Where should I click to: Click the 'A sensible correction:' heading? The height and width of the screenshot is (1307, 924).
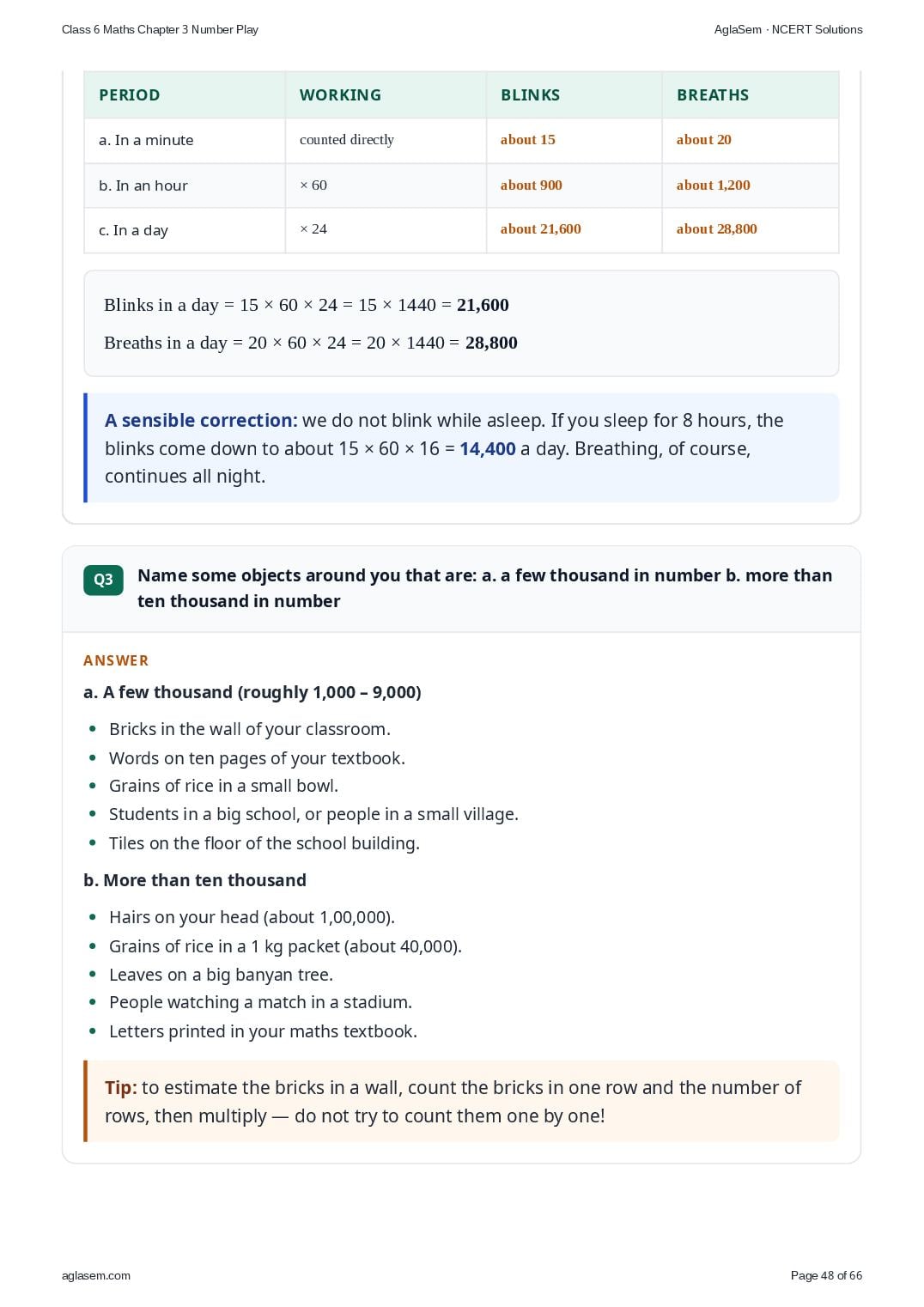pyautogui.click(x=201, y=421)
